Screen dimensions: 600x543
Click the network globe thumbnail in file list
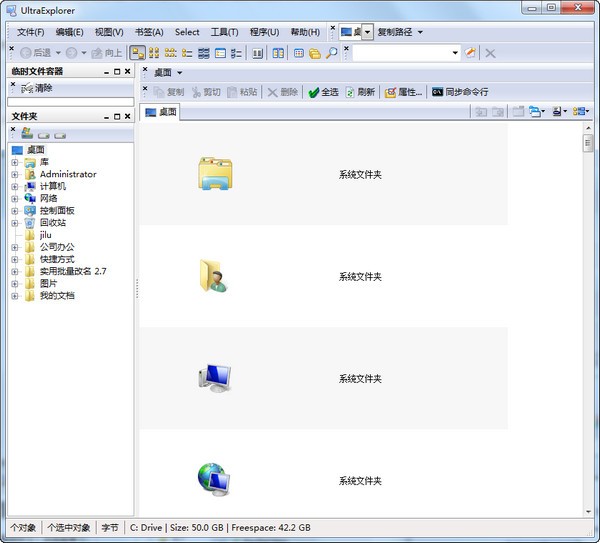pyautogui.click(x=214, y=480)
